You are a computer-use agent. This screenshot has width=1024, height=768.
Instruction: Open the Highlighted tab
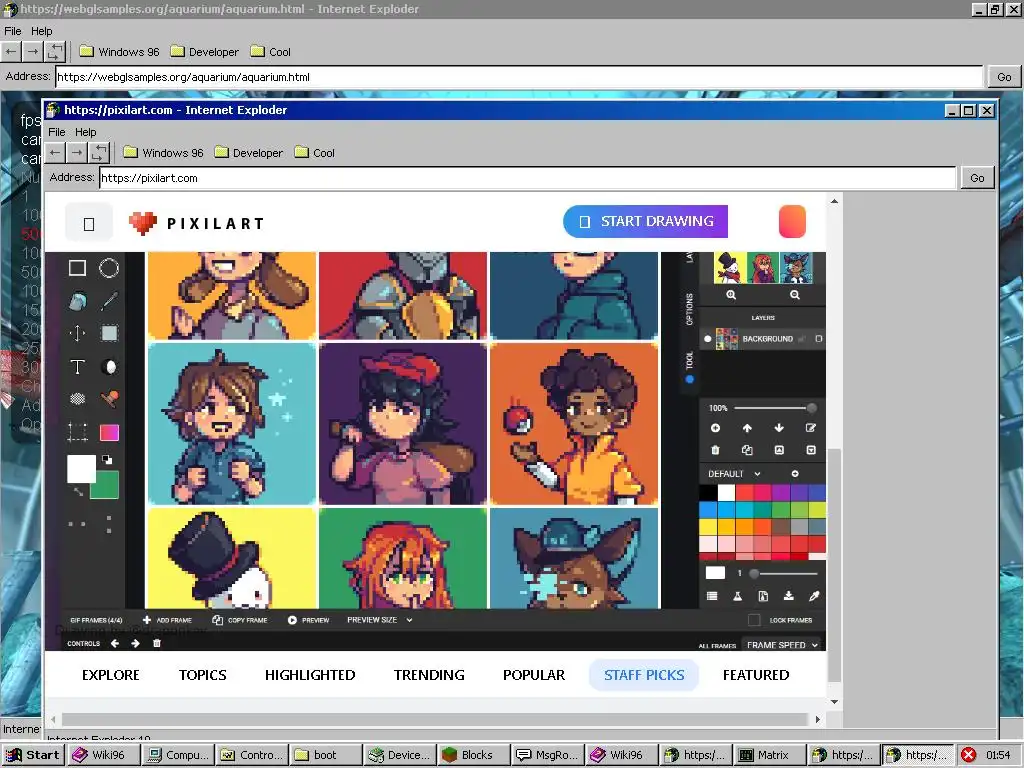tap(310, 675)
